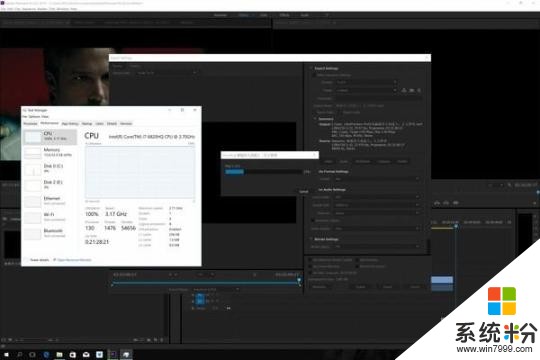
Task: Switch to Performance tab in Task Manager
Action: 50,123
